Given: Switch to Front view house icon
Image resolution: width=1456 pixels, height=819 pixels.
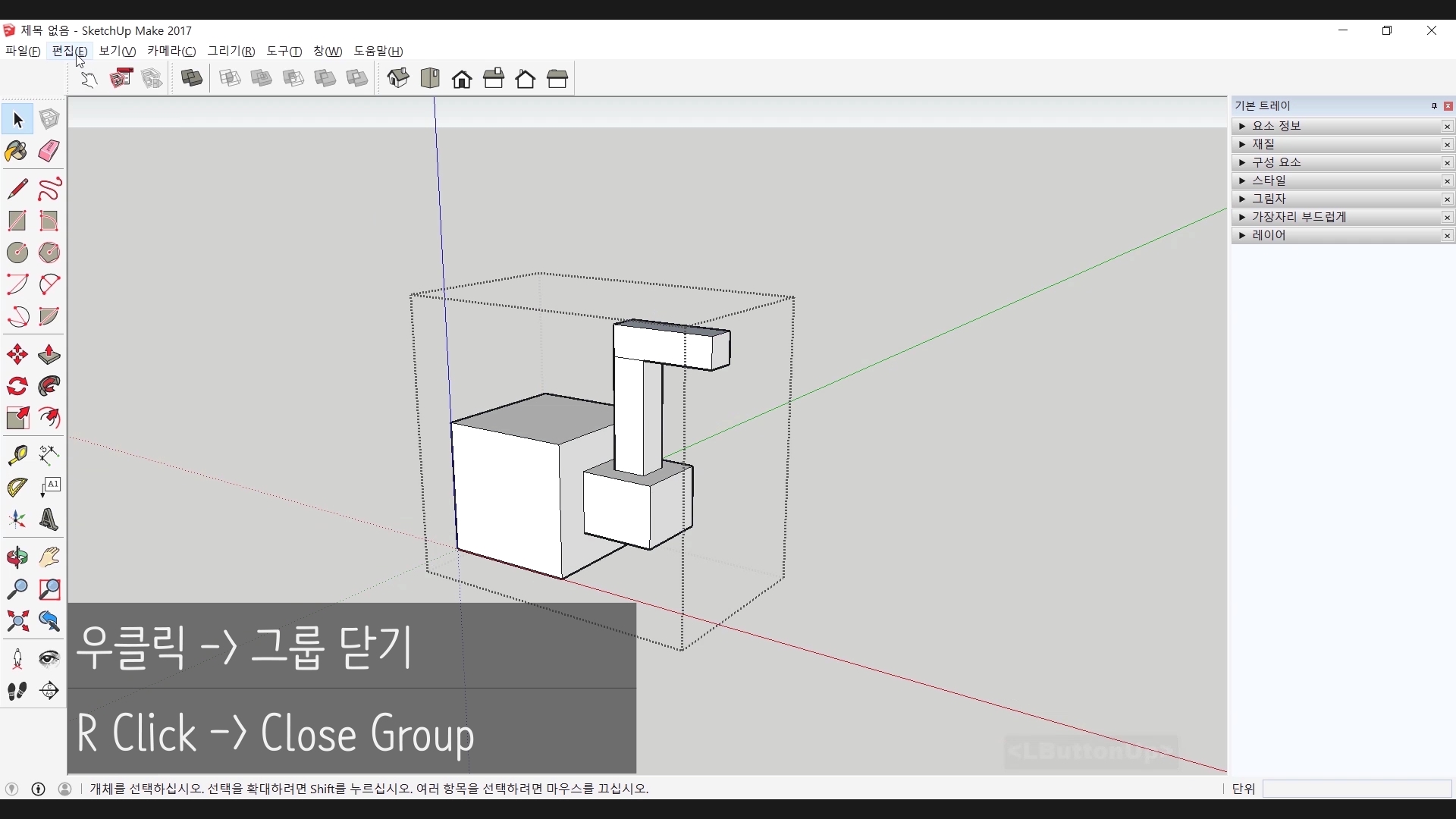Looking at the screenshot, I should click(x=462, y=79).
